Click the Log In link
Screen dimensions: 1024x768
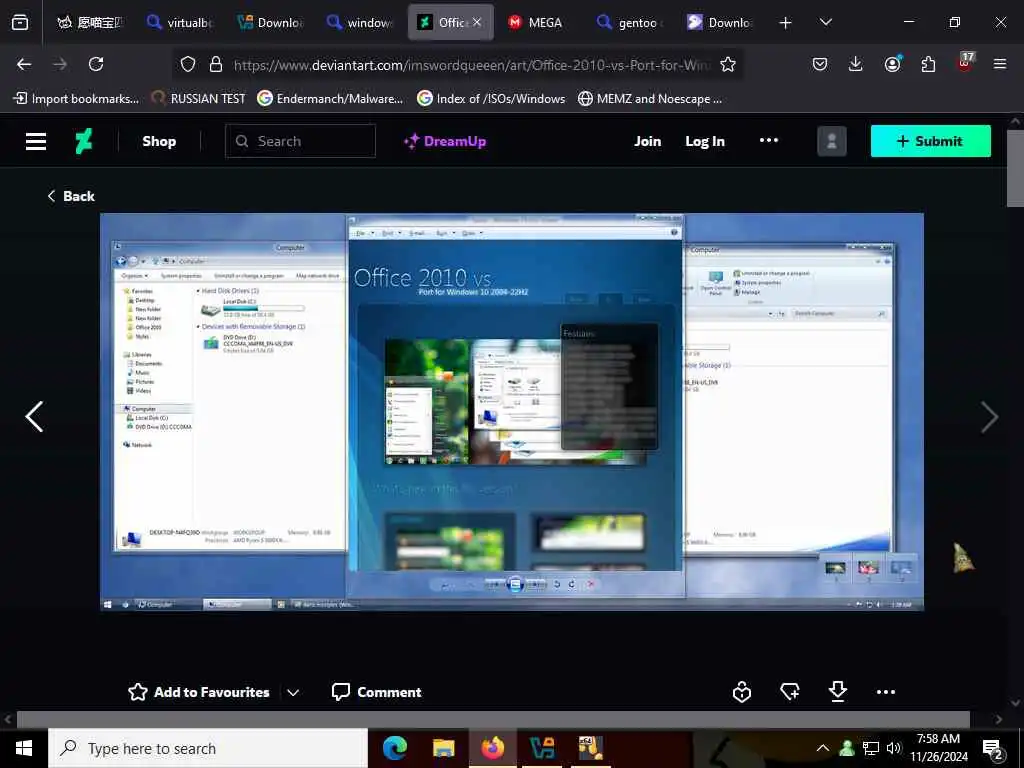(705, 141)
